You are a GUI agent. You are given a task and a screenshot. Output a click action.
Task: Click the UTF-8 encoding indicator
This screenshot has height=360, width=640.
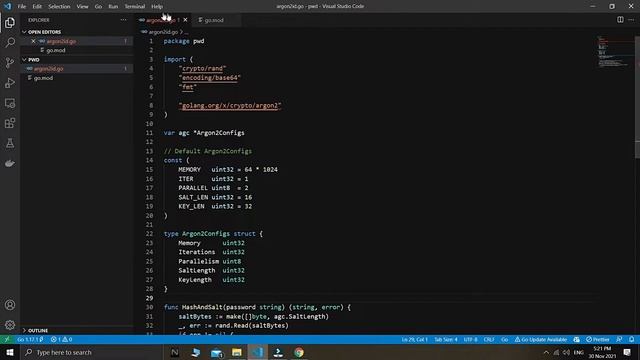(x=470, y=340)
